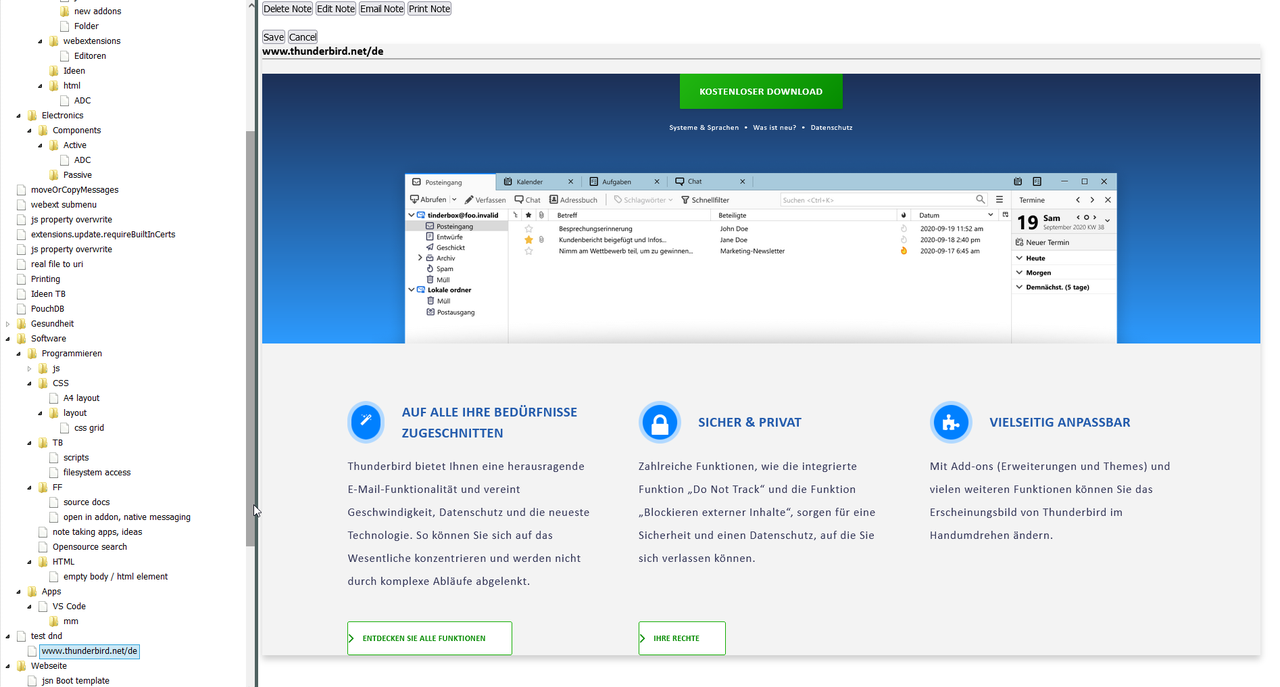
Task: Select the www.thunderbird.net/de tree item
Action: 89,651
